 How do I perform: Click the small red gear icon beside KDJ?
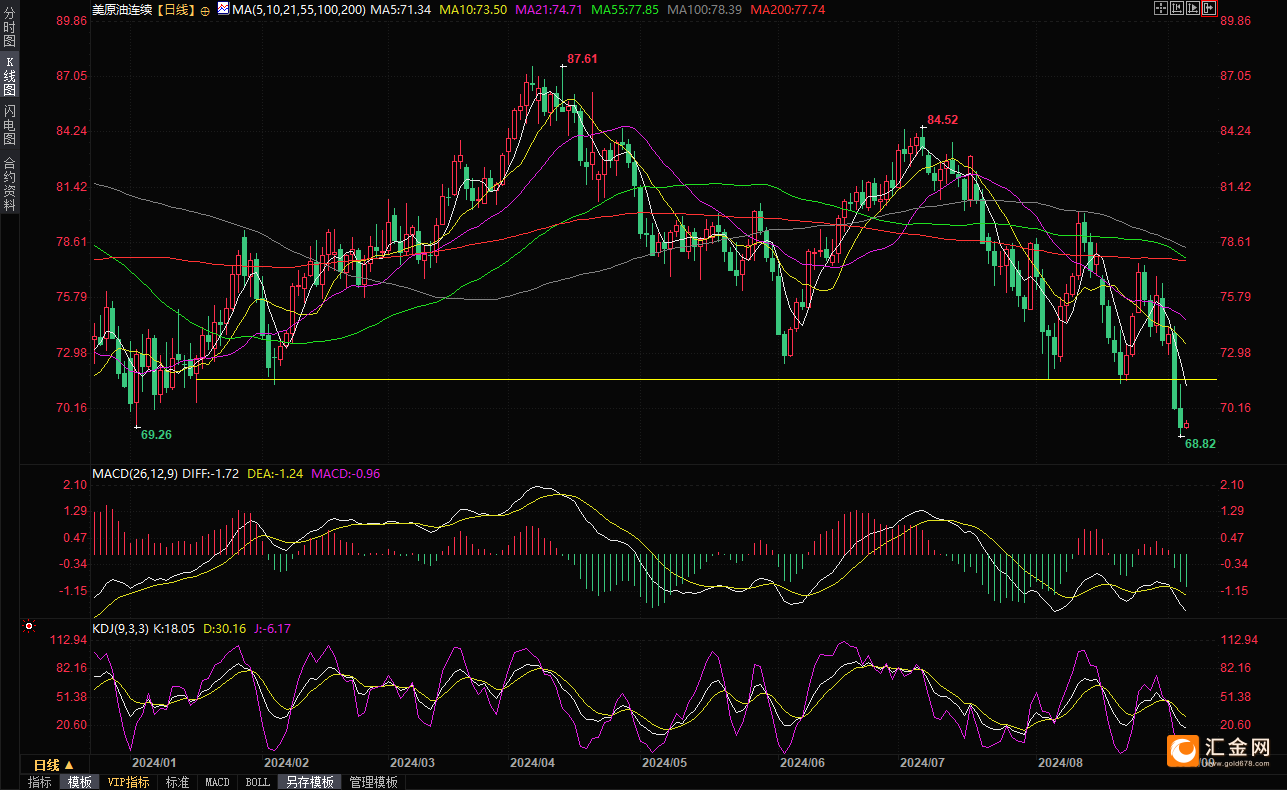pos(29,628)
